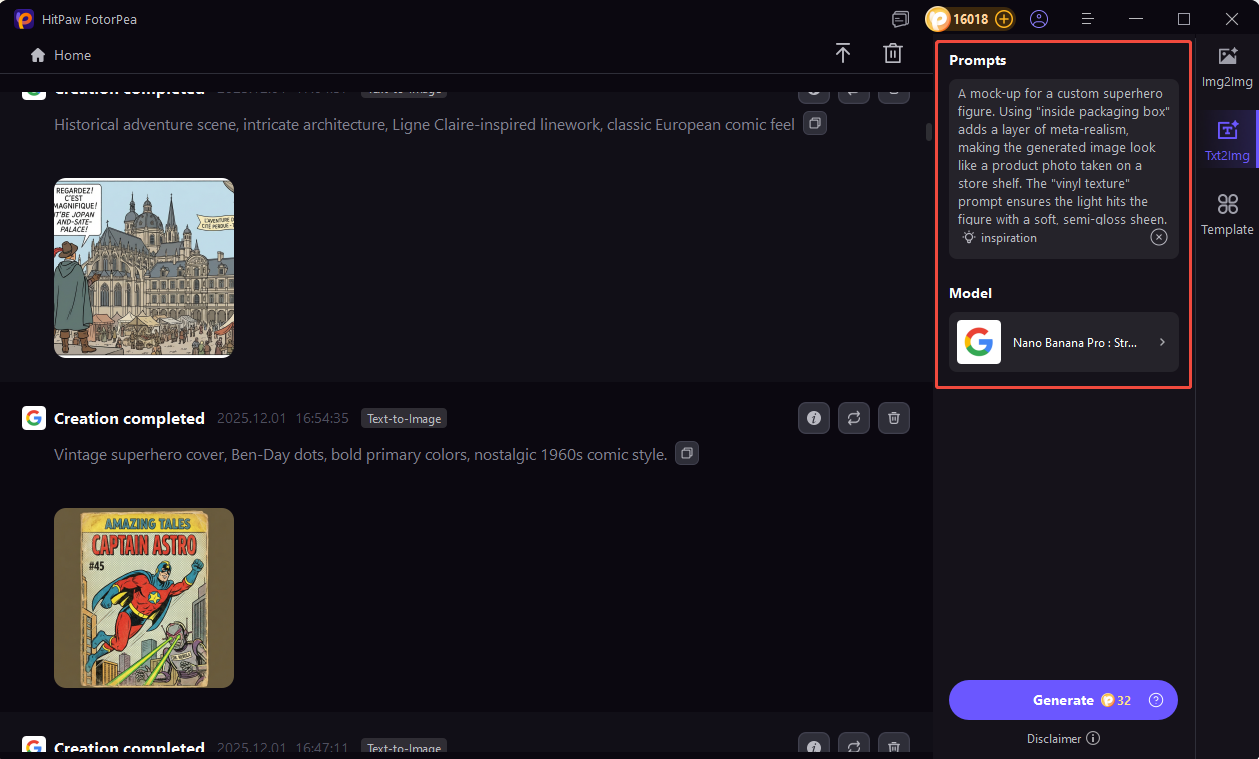Switch to the Img2Img tab
This screenshot has height=759, width=1259.
click(x=1227, y=65)
